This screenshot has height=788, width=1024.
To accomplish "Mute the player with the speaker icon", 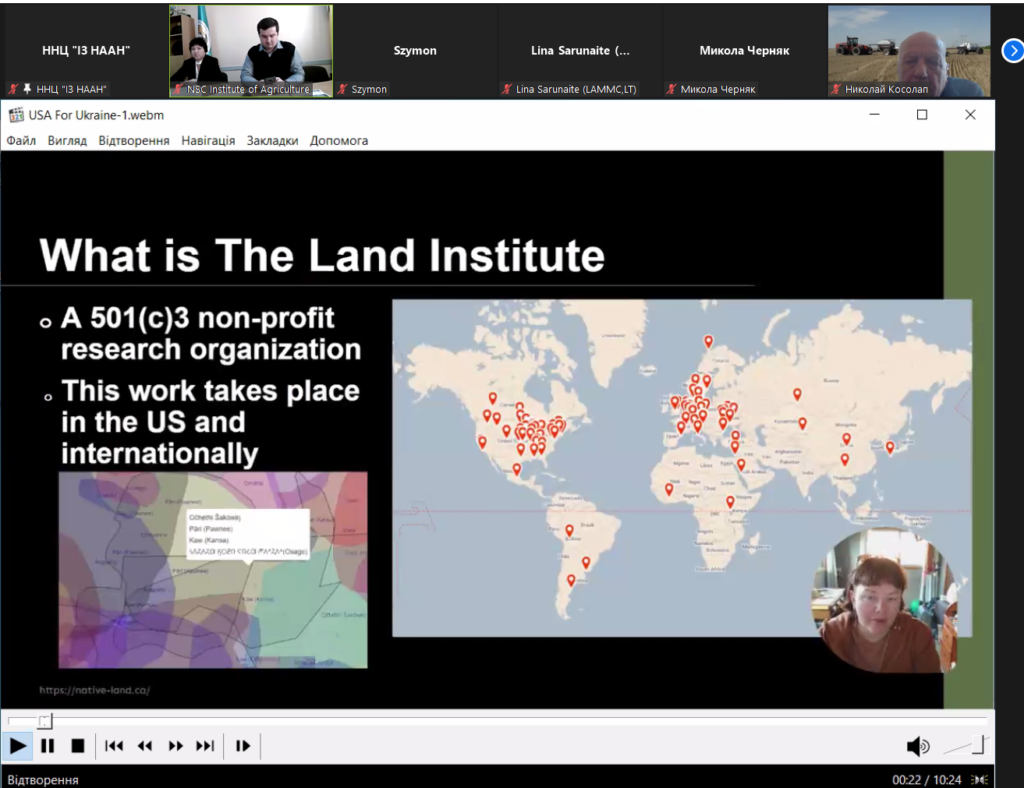I will [916, 746].
